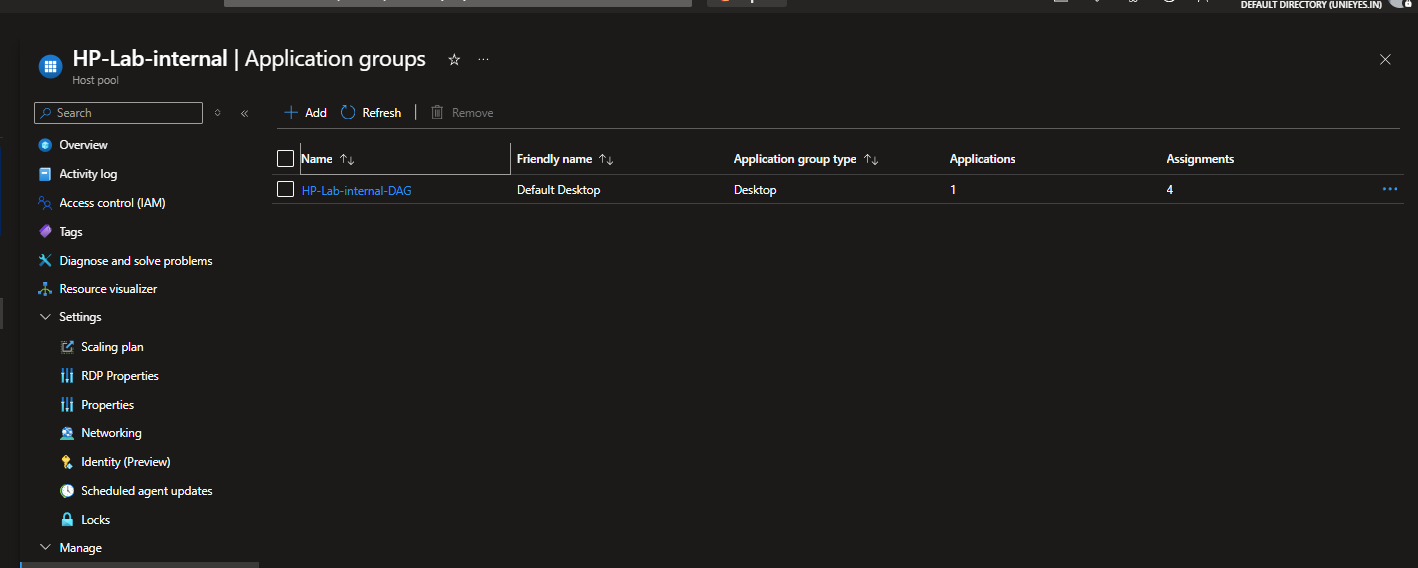Viewport: 1418px width, 568px height.
Task: Click the Overview icon in the sidebar
Action: pyautogui.click(x=44, y=145)
